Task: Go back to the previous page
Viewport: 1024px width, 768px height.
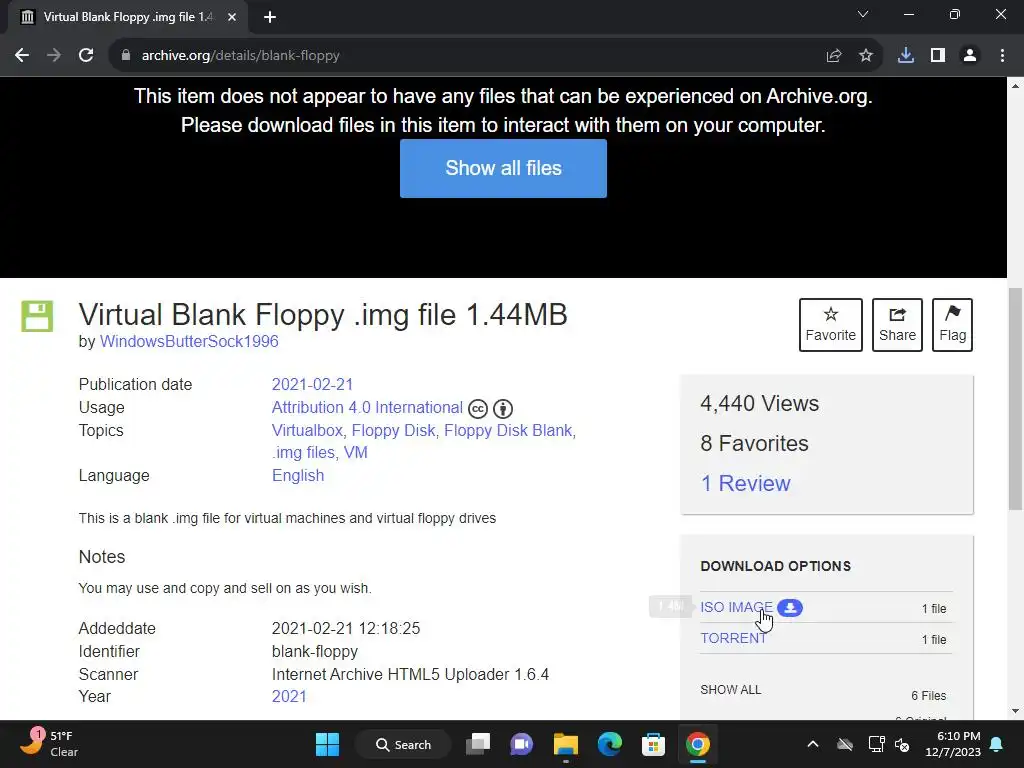Action: point(22,56)
